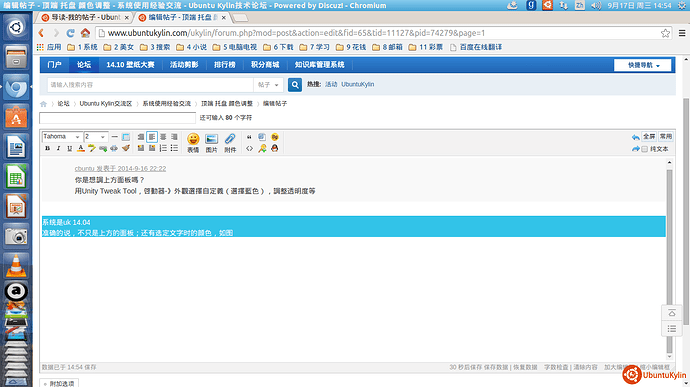Click the post title input field
This screenshot has width=690, height=387.
coord(117,118)
